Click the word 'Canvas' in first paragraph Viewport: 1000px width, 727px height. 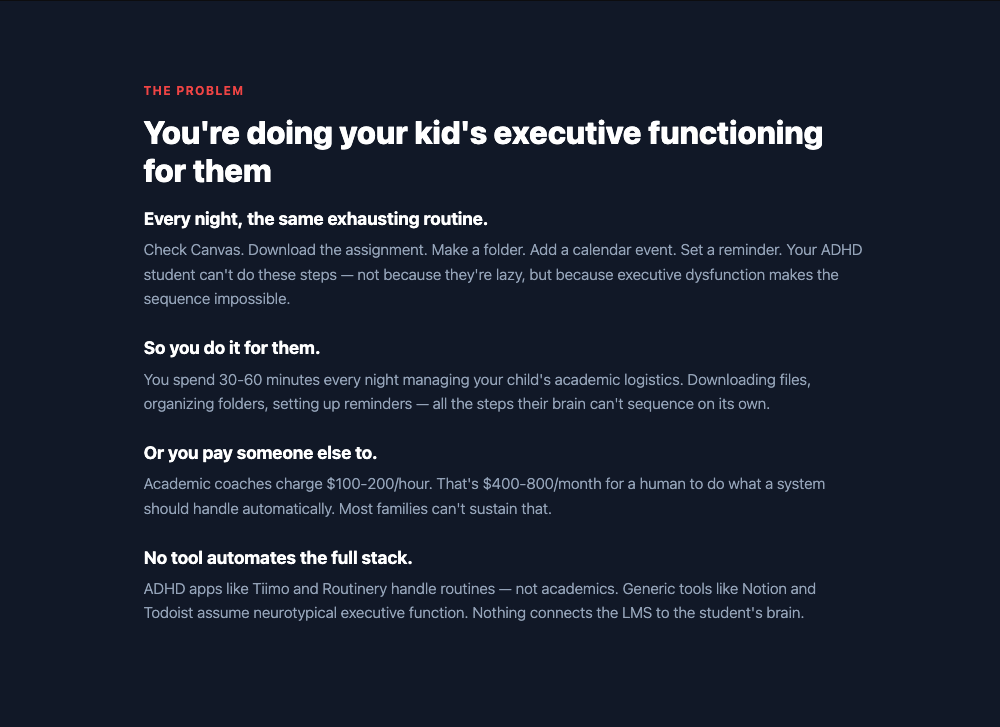[x=217, y=250]
